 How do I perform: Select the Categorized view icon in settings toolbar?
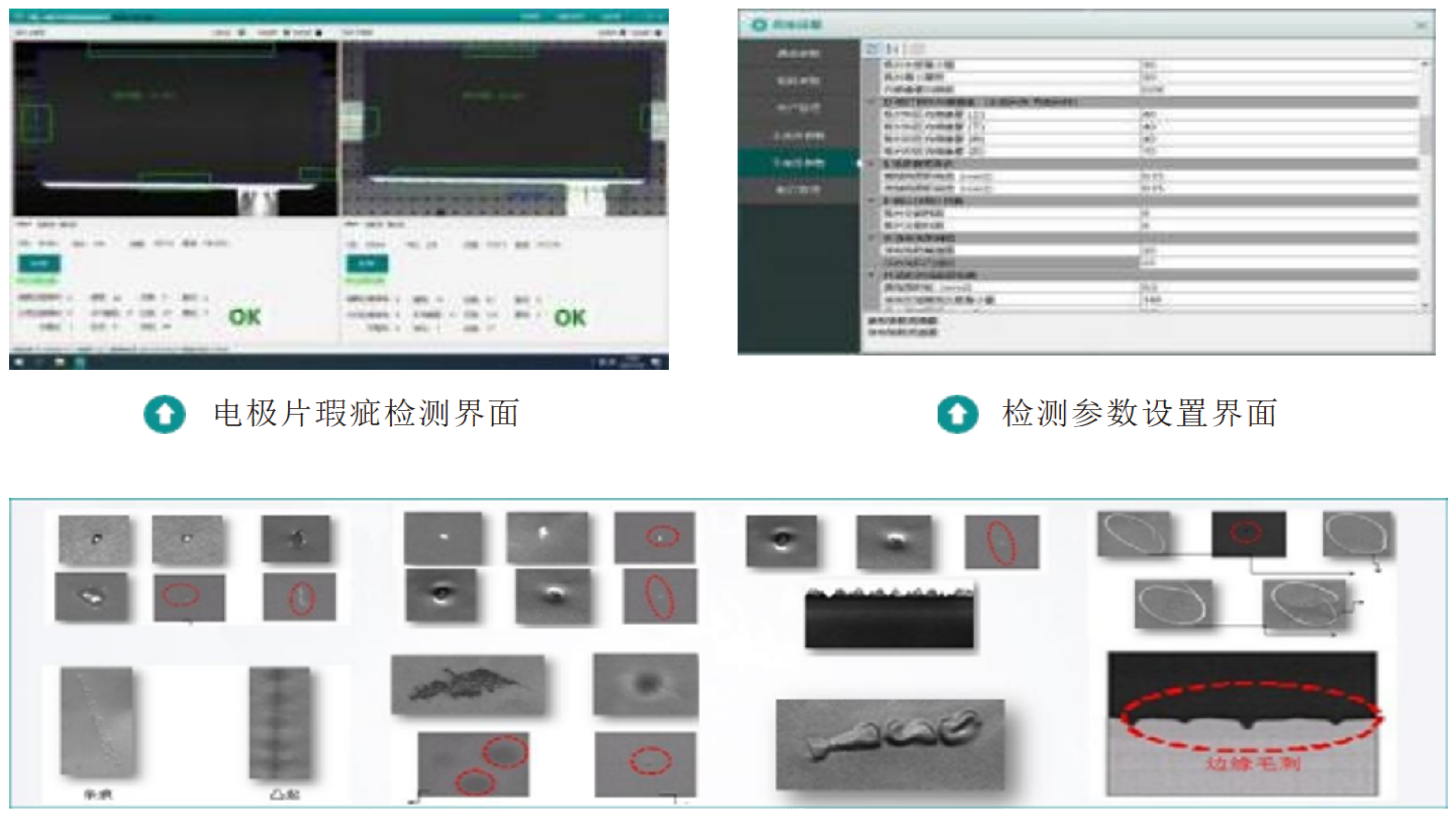(x=873, y=49)
